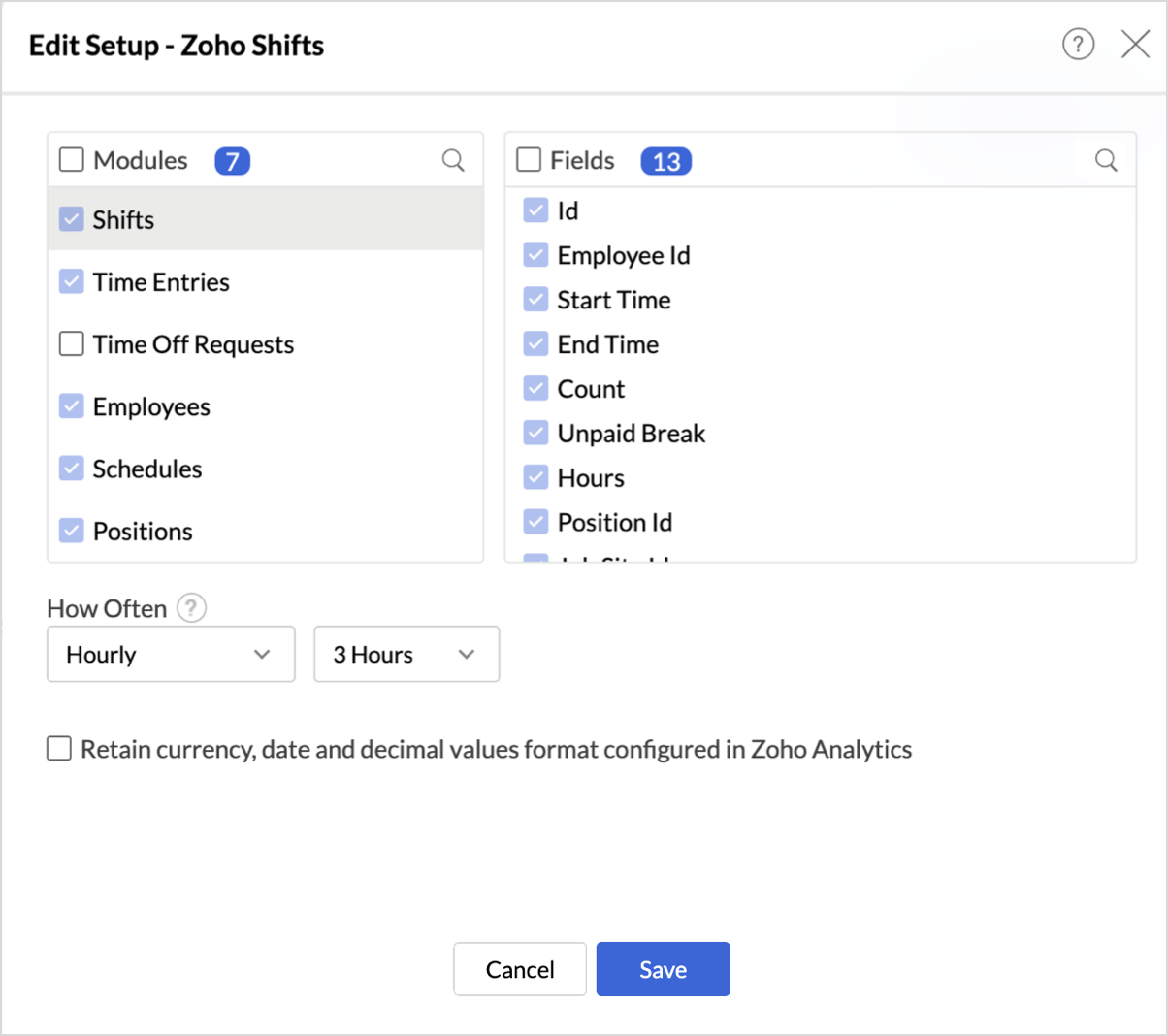Viewport: 1168px width, 1036px height.
Task: Toggle the select-all Modules checkbox
Action: (x=72, y=160)
